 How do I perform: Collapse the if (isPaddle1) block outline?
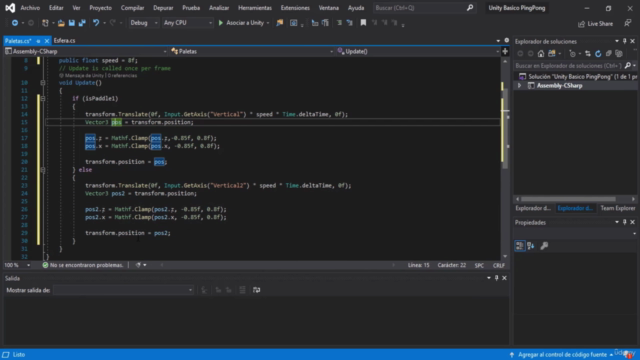pos(43,98)
